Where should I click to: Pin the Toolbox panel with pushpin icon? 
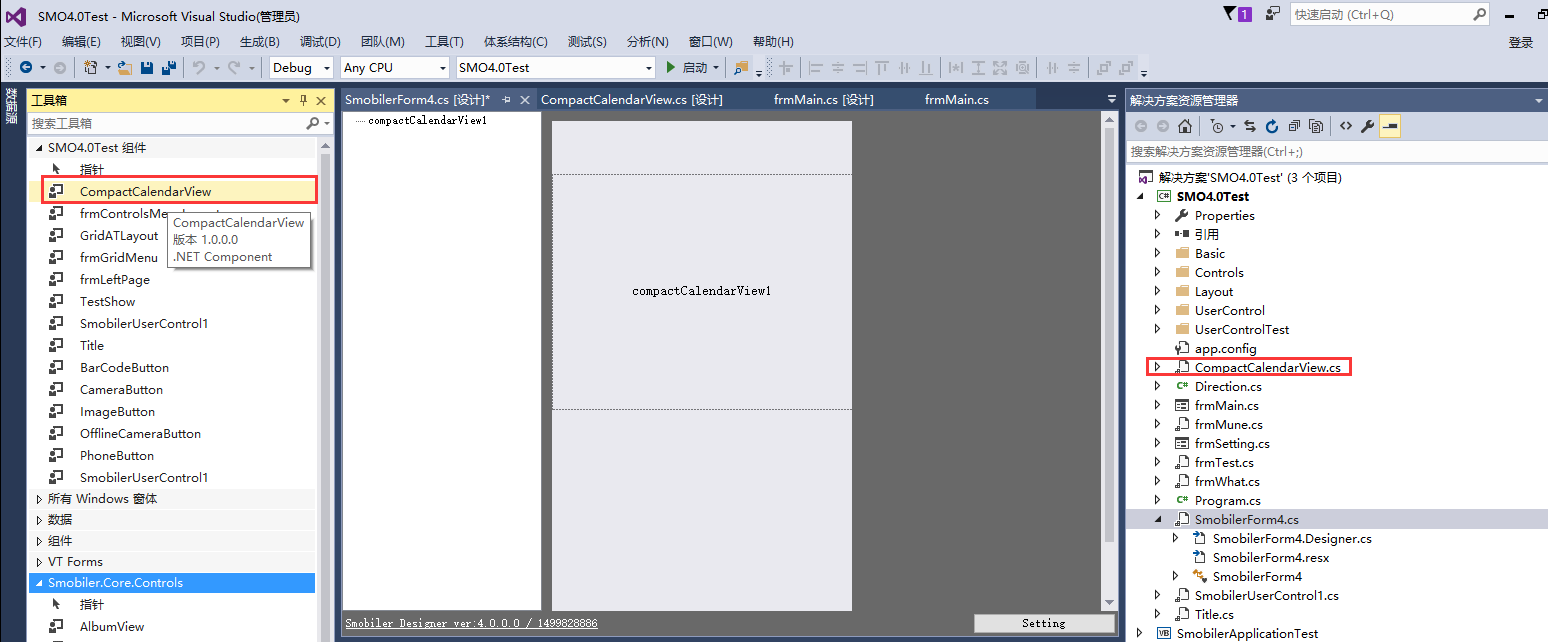[304, 100]
